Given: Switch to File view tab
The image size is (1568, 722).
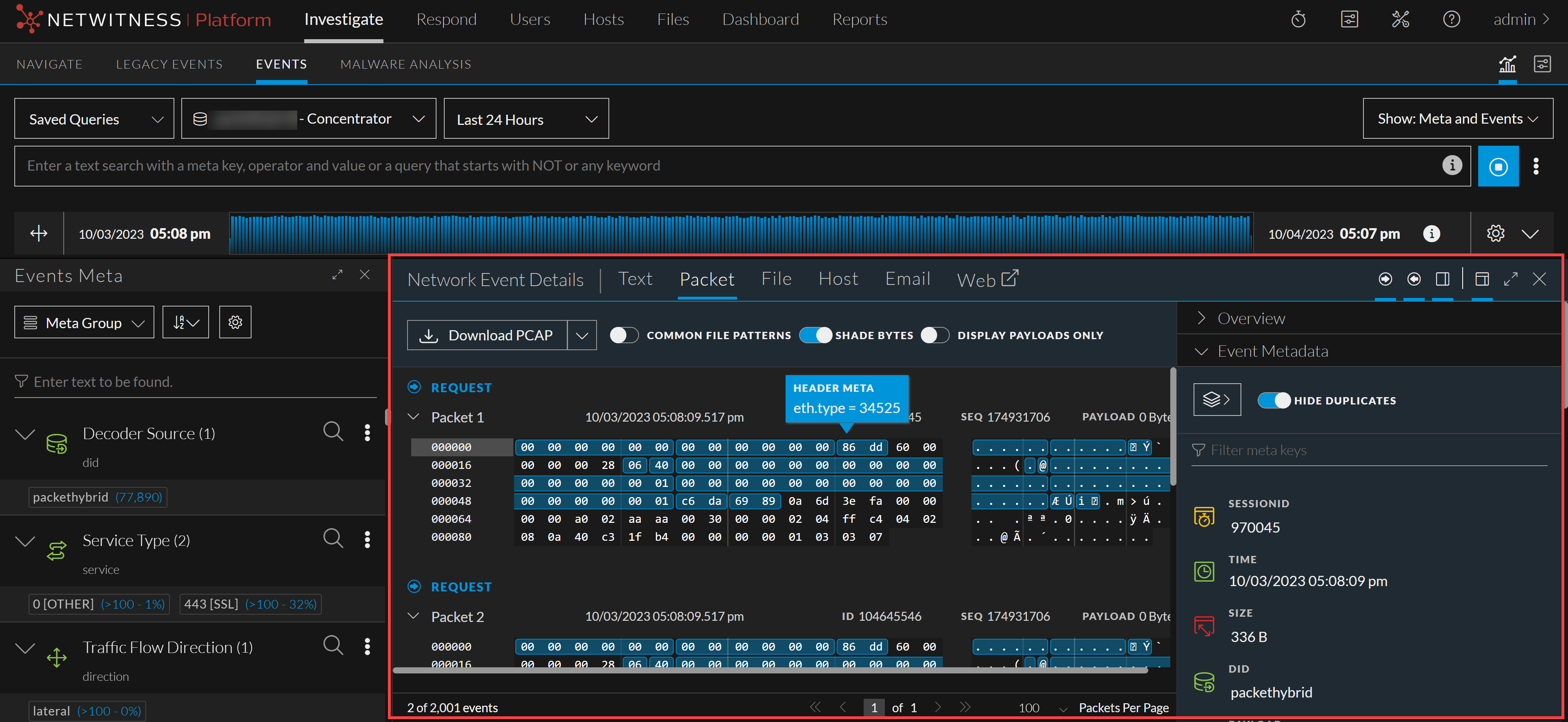Looking at the screenshot, I should pos(776,279).
